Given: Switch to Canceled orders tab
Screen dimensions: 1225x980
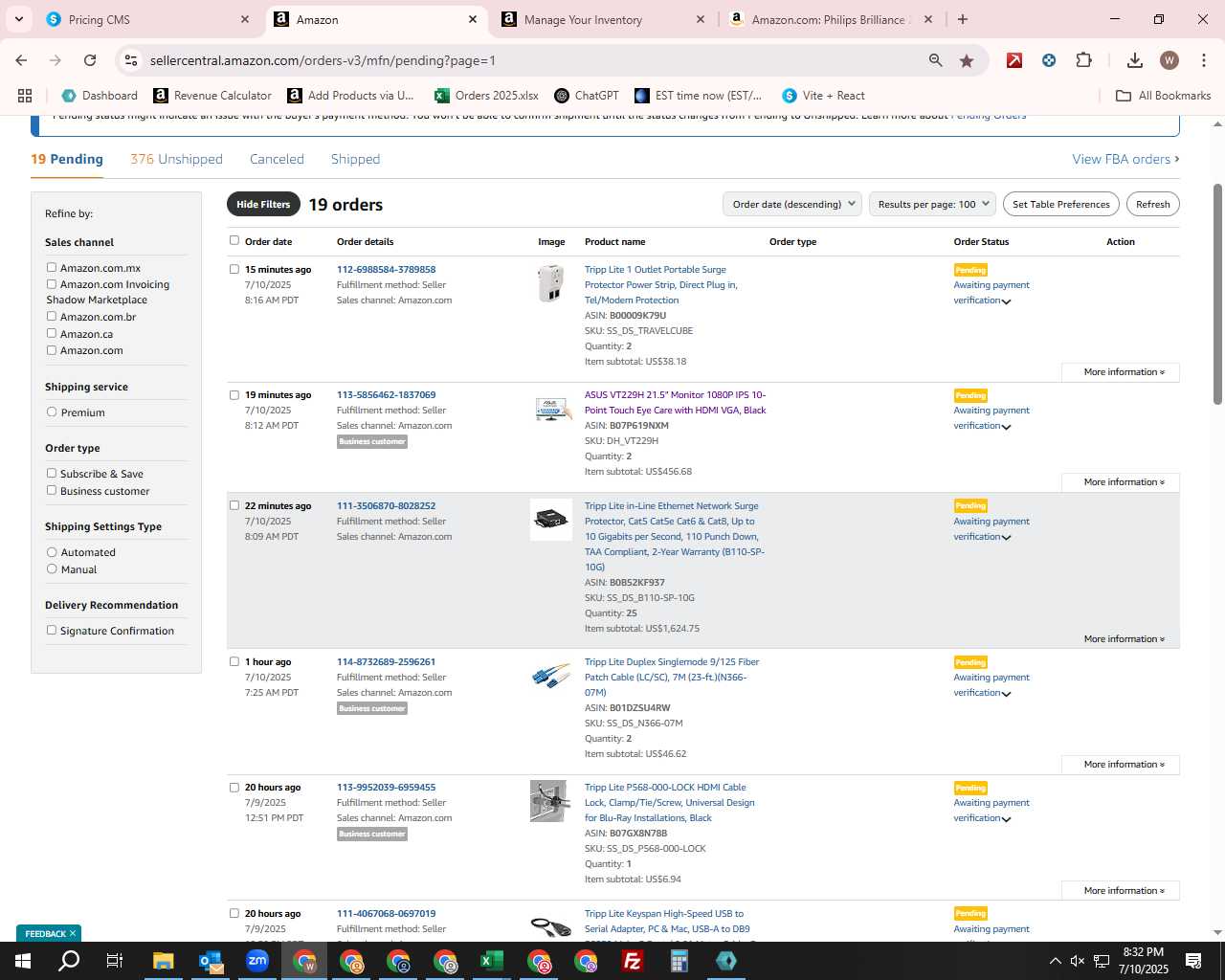Looking at the screenshot, I should tap(277, 159).
